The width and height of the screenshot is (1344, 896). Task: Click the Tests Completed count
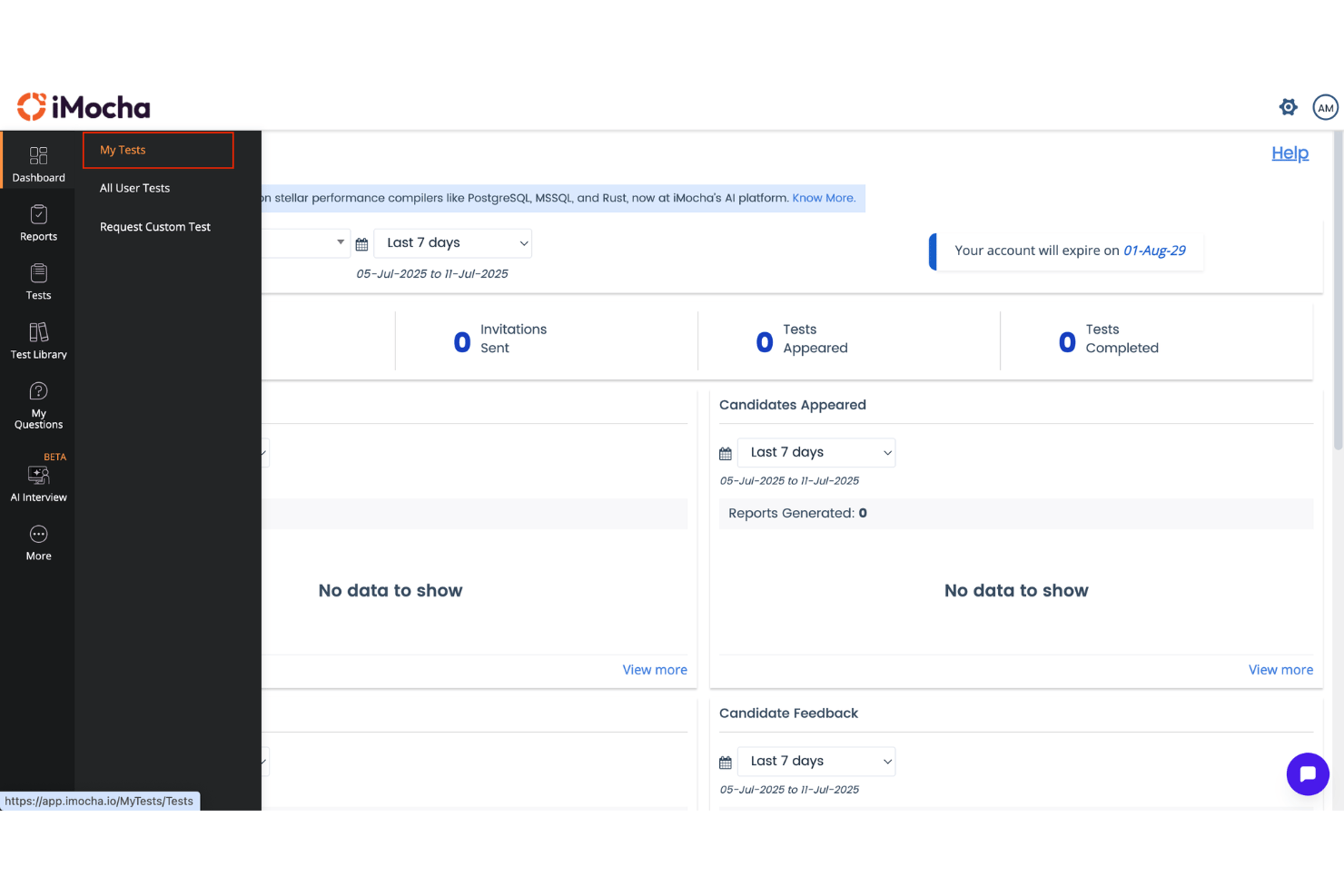(1067, 342)
